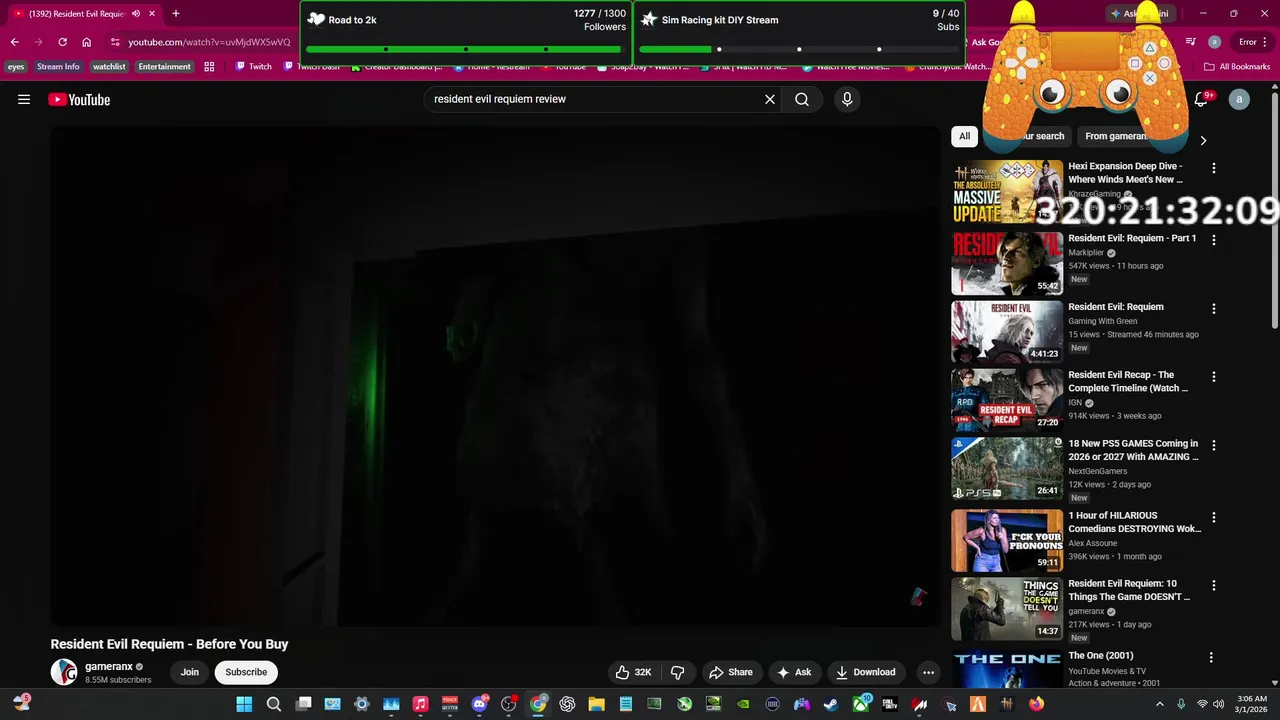The height and width of the screenshot is (720, 1280).
Task: Click the Ask button below the video
Action: (x=795, y=672)
